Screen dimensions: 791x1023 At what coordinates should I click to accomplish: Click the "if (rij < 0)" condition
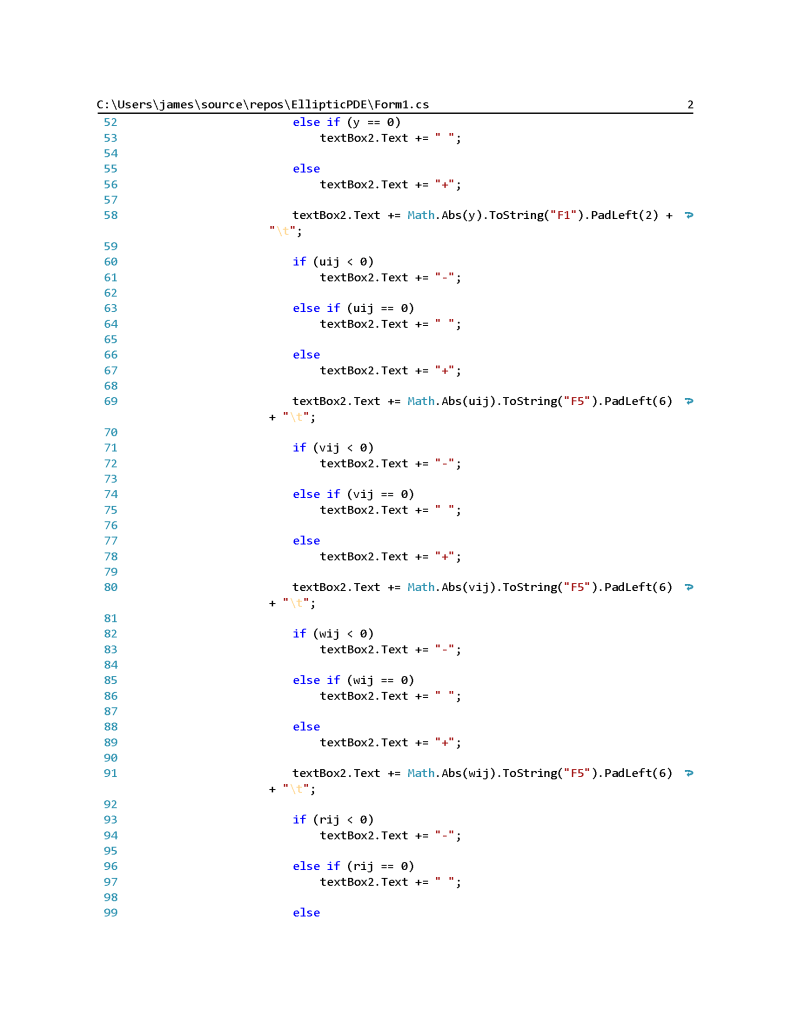click(333, 820)
